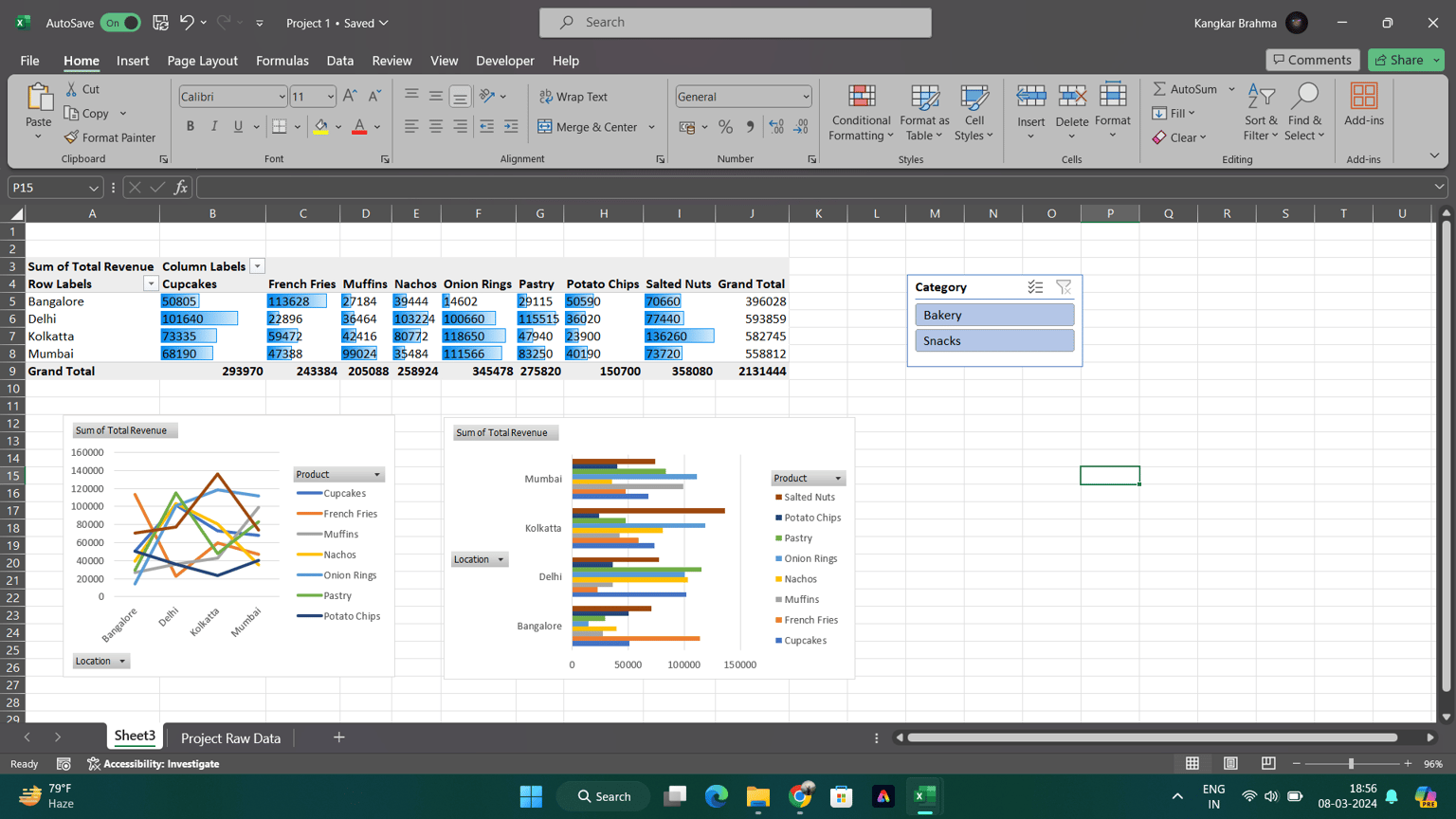Click the AutoSum sigma icon

click(x=1159, y=88)
